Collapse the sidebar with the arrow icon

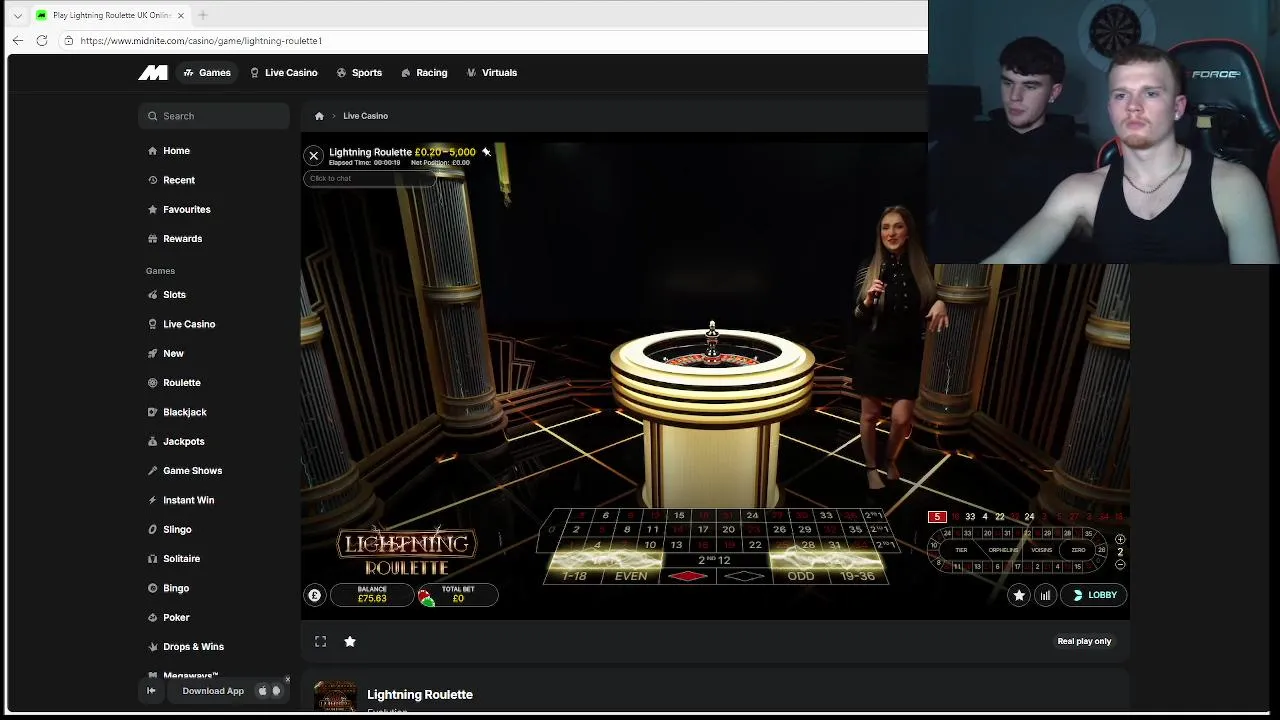point(151,691)
